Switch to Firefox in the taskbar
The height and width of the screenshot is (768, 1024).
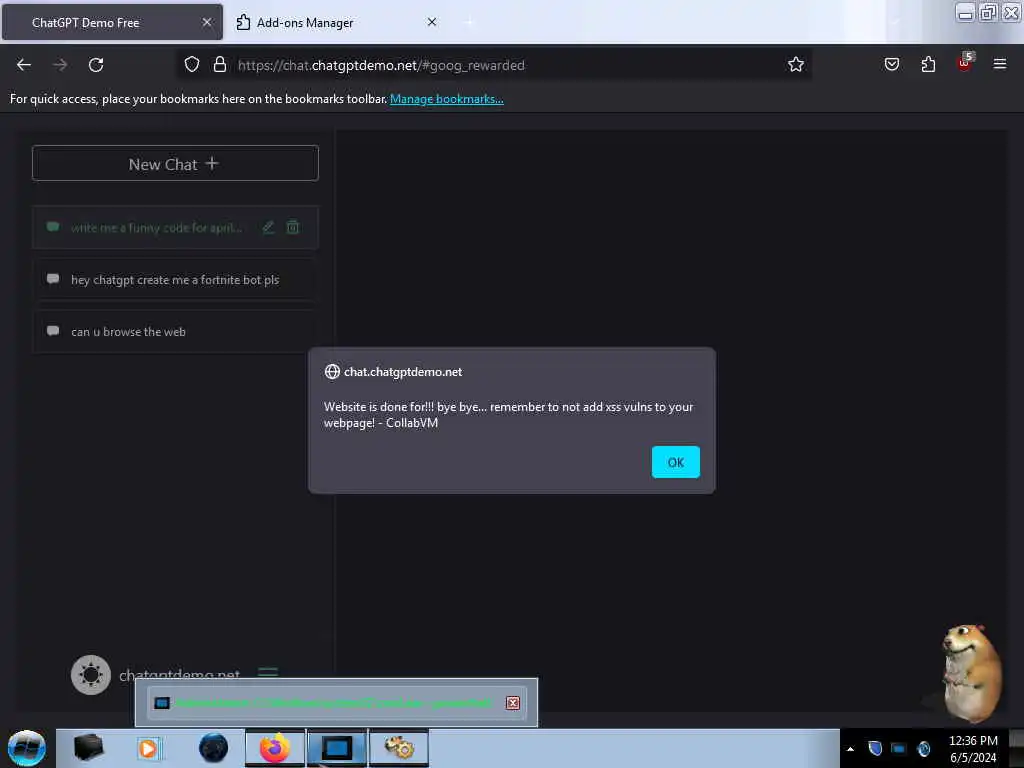275,748
